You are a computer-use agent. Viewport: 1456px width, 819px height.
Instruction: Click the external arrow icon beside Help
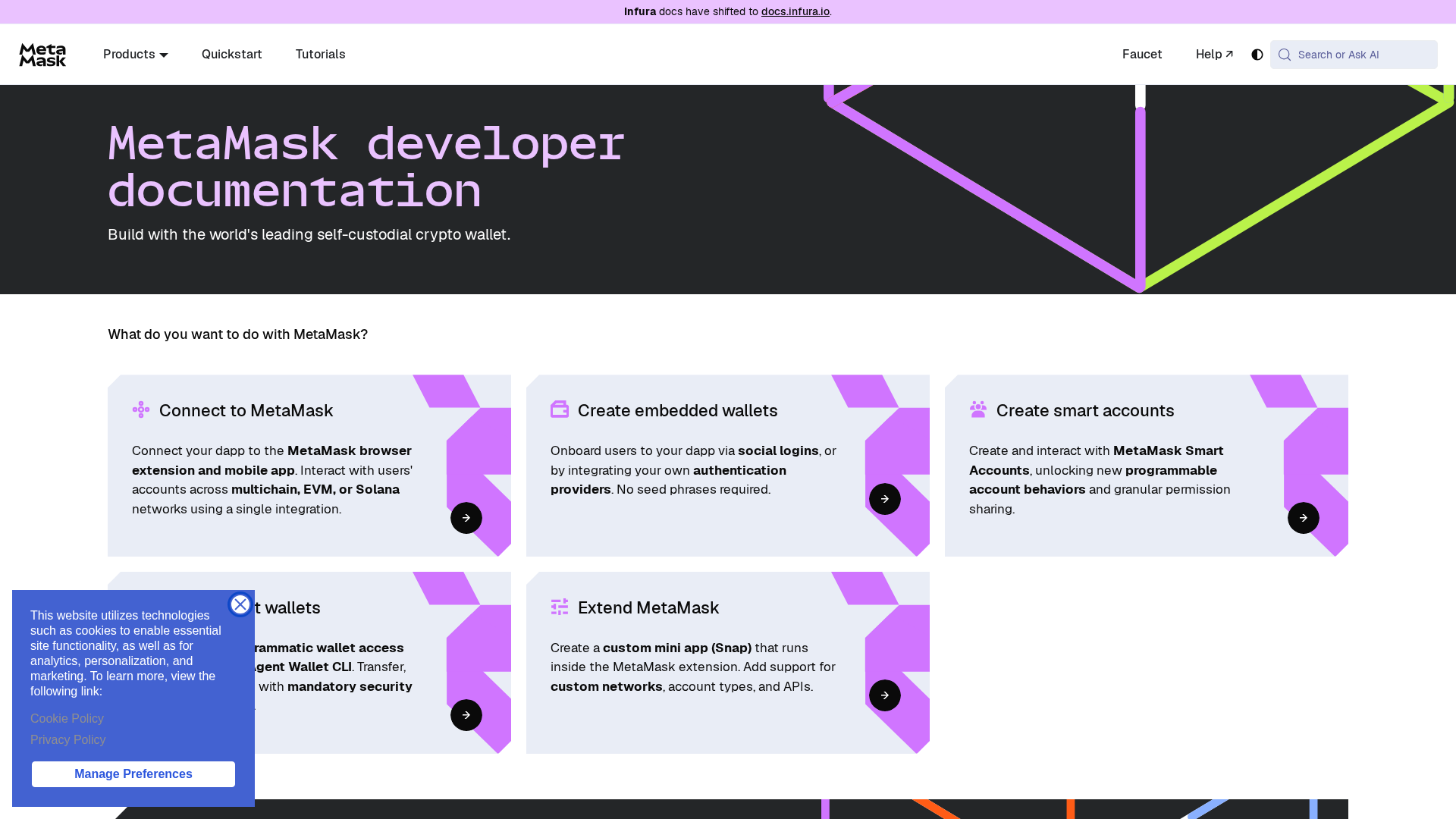(1229, 54)
